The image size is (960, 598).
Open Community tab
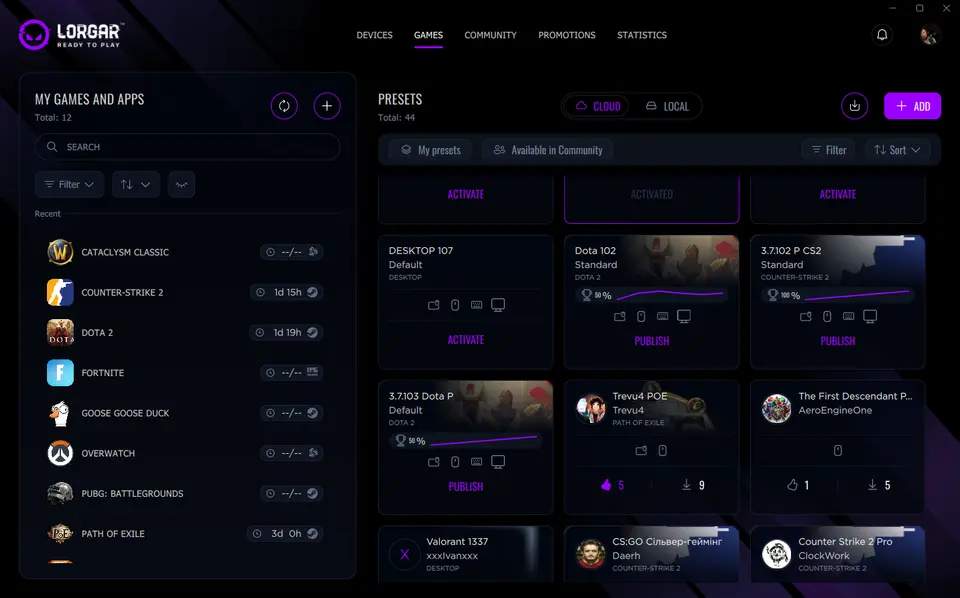[x=490, y=35]
